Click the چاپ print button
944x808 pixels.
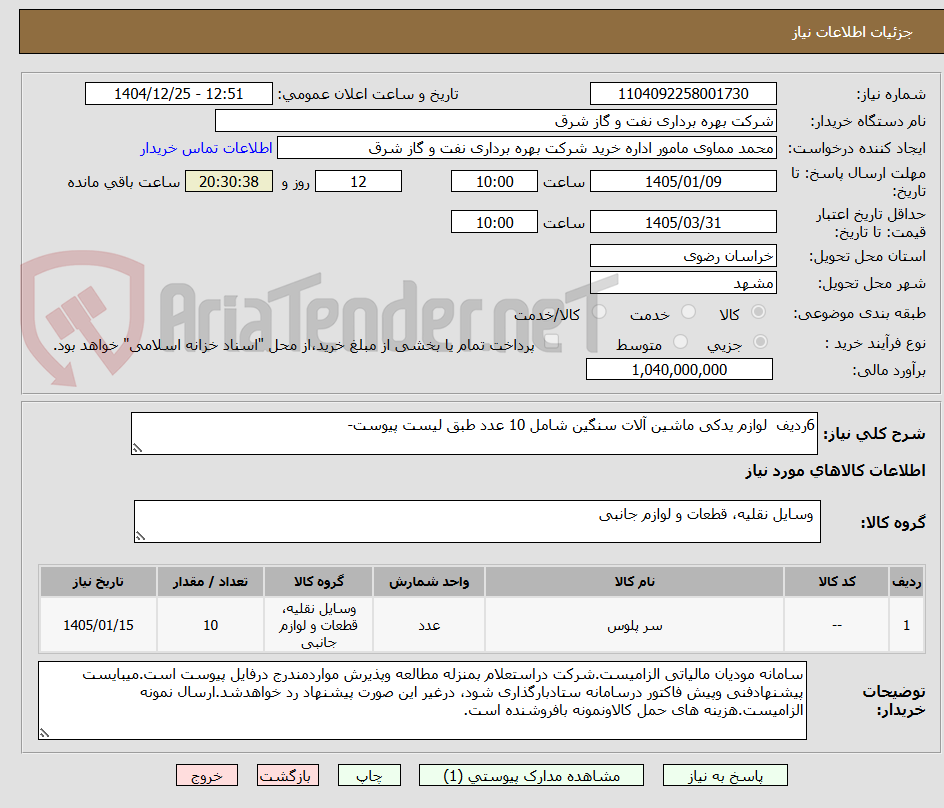click(x=369, y=775)
